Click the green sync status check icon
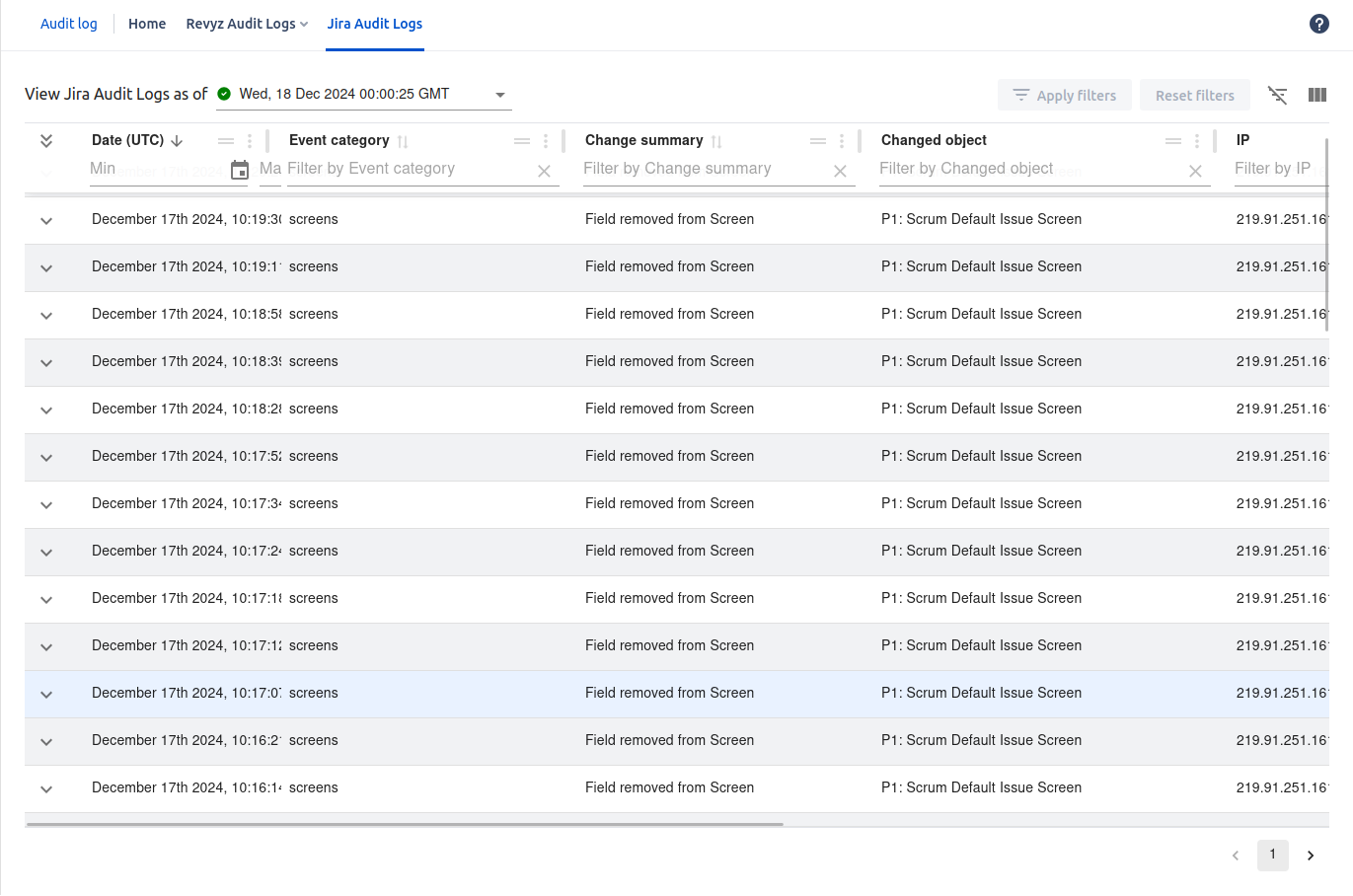The image size is (1353, 896). (224, 94)
